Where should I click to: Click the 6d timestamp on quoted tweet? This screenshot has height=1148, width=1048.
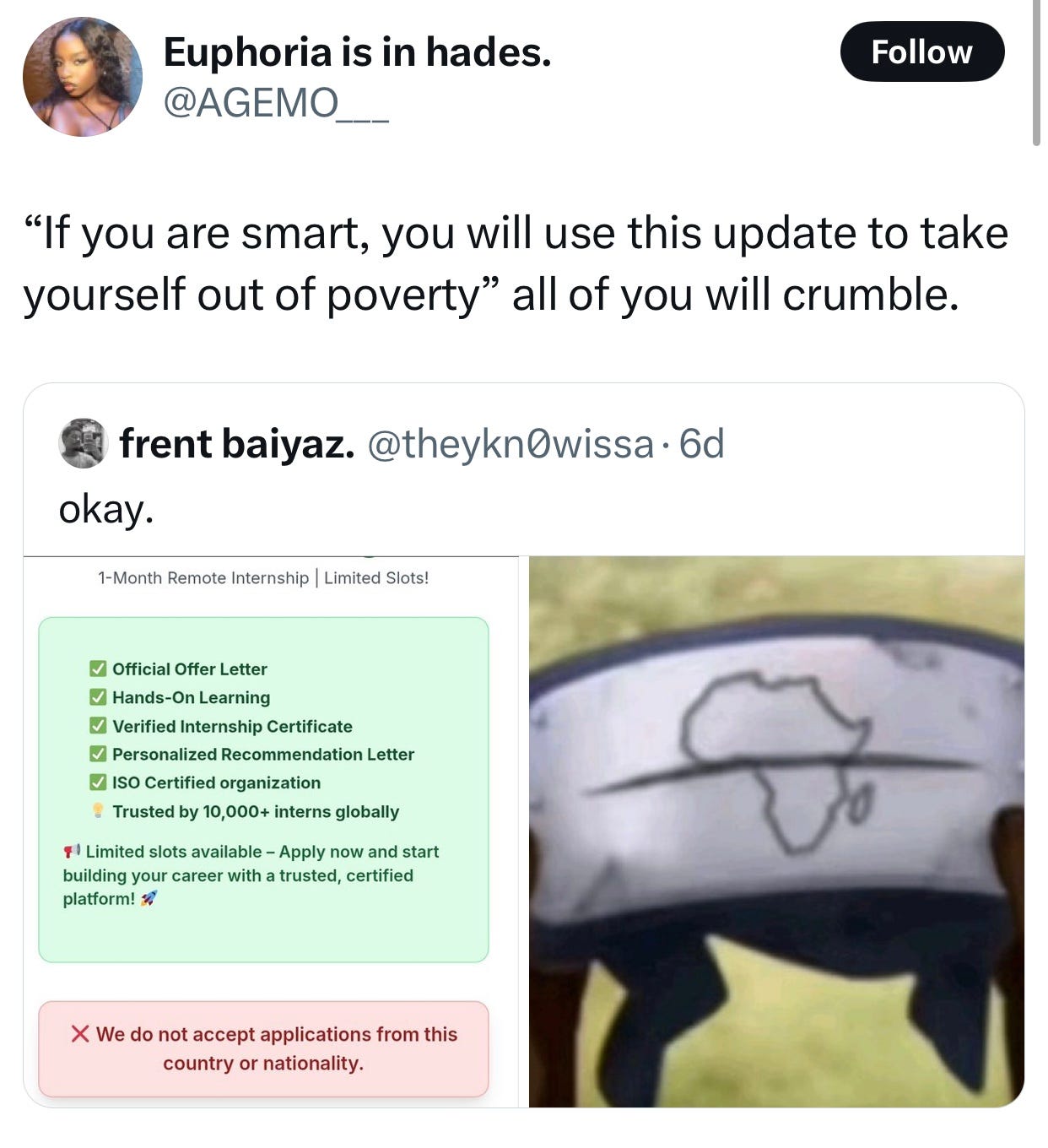tap(702, 444)
